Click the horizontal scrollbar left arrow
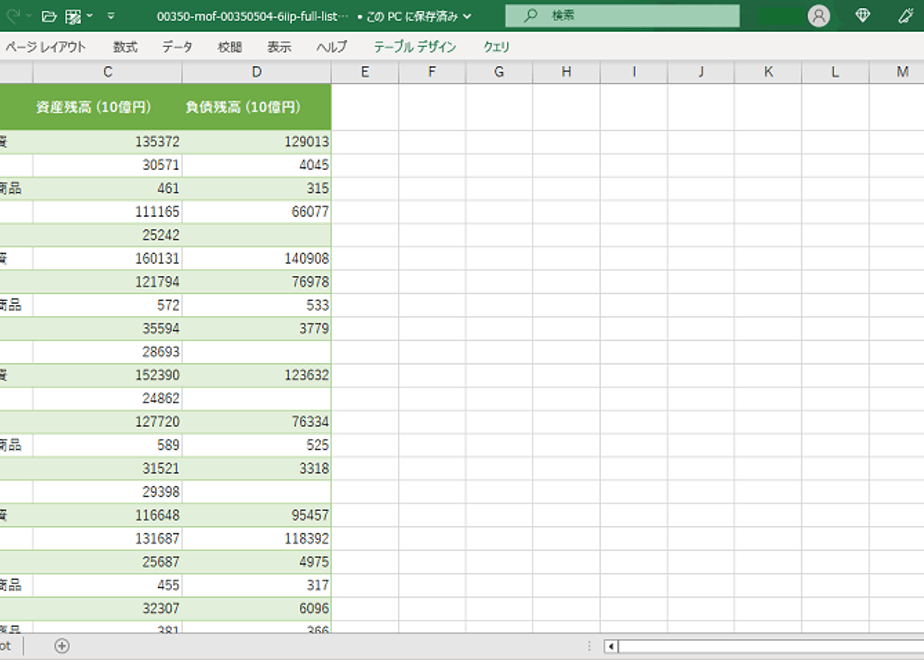The image size is (924, 660). (x=611, y=646)
